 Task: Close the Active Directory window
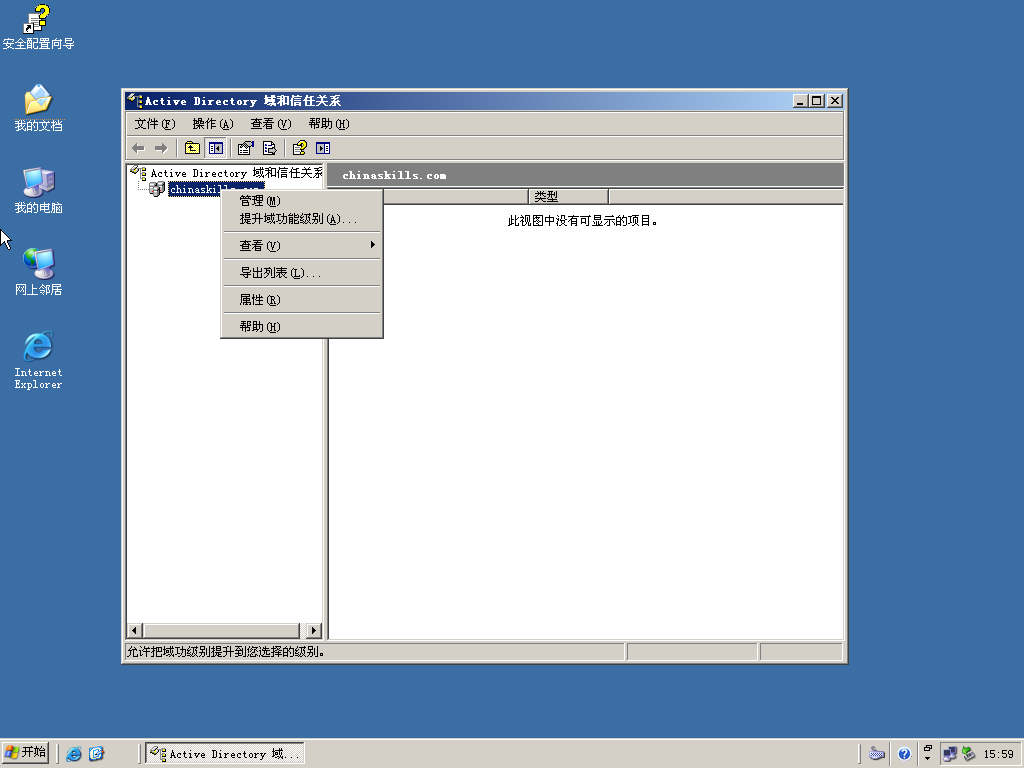point(835,101)
